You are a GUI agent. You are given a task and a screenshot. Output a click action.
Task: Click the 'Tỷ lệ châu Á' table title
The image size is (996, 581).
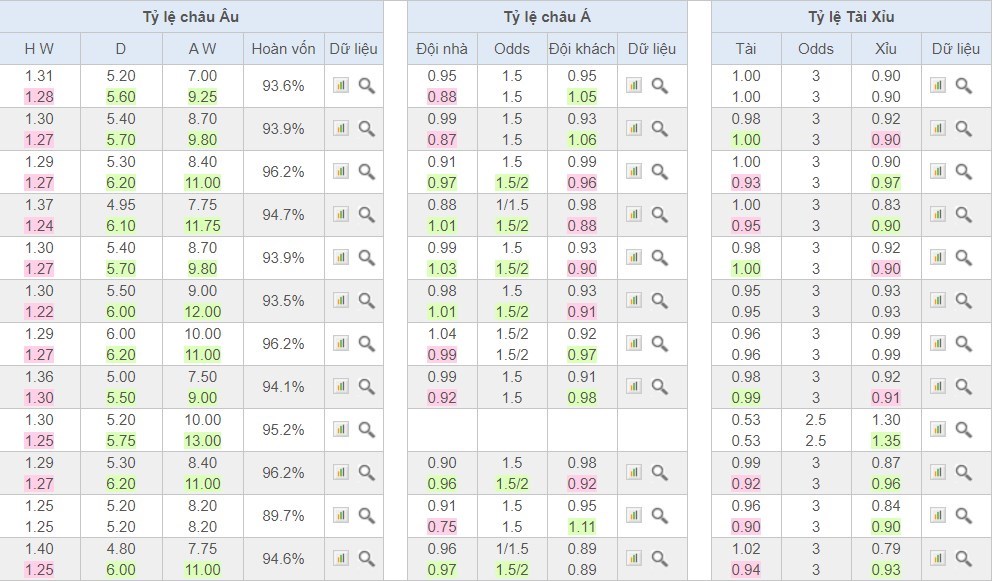[x=547, y=17]
